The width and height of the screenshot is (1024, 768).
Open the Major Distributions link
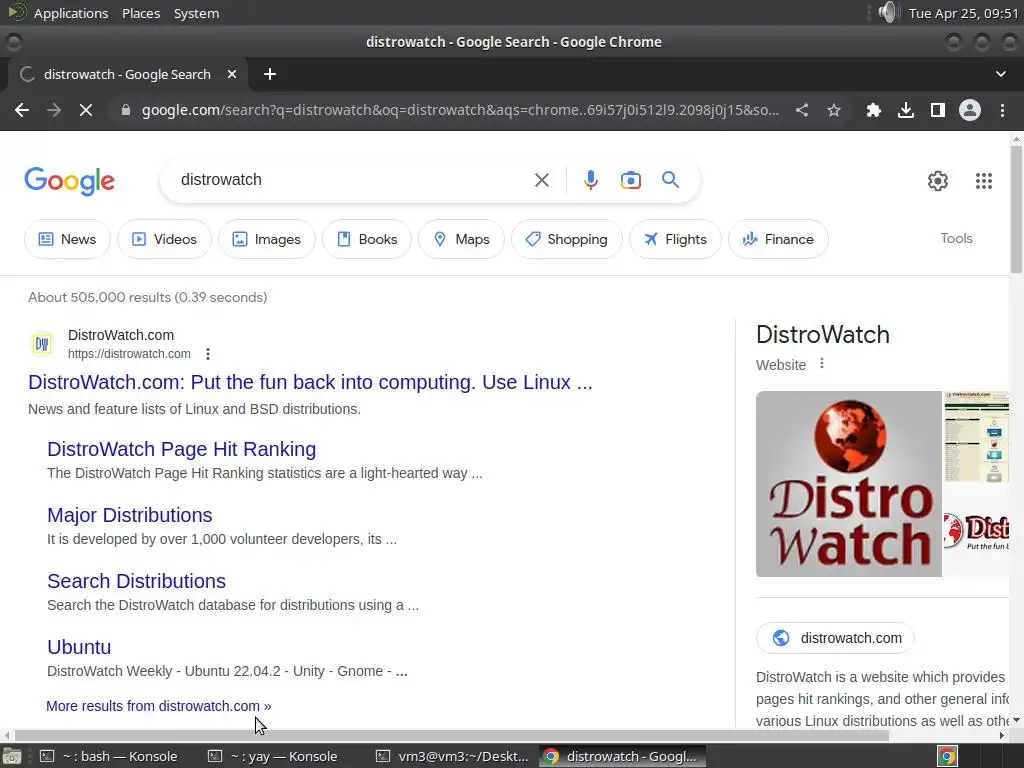coord(130,515)
